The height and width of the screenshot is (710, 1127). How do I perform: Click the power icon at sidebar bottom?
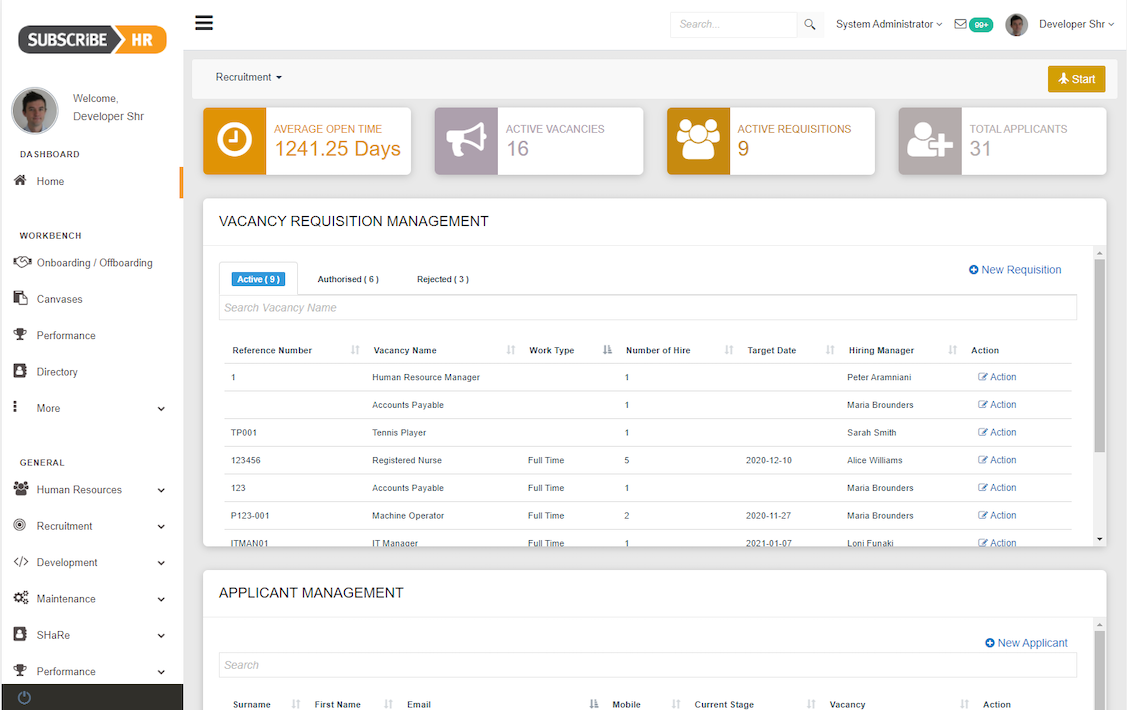[23, 697]
